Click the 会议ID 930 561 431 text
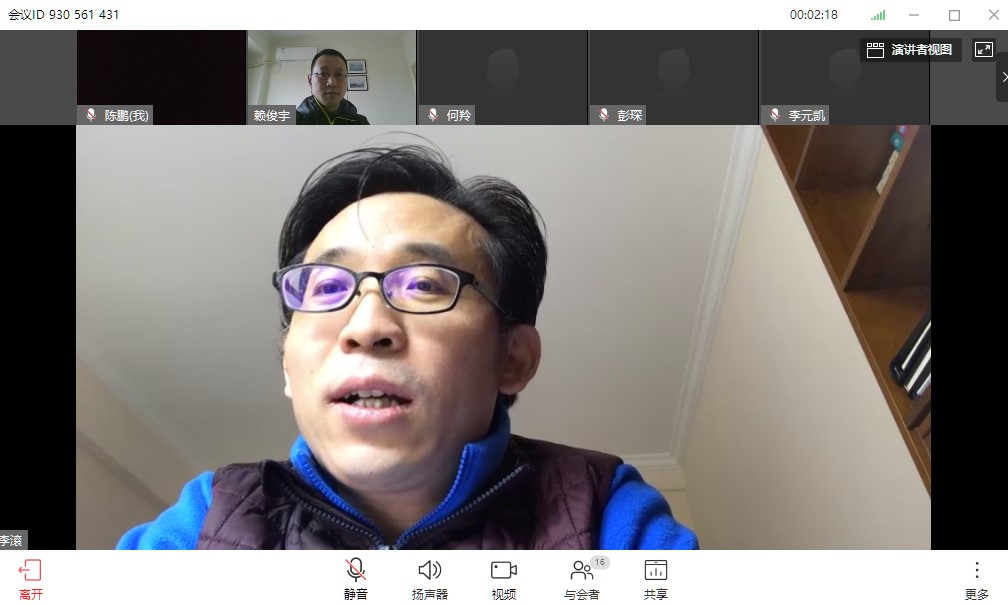 [x=64, y=14]
